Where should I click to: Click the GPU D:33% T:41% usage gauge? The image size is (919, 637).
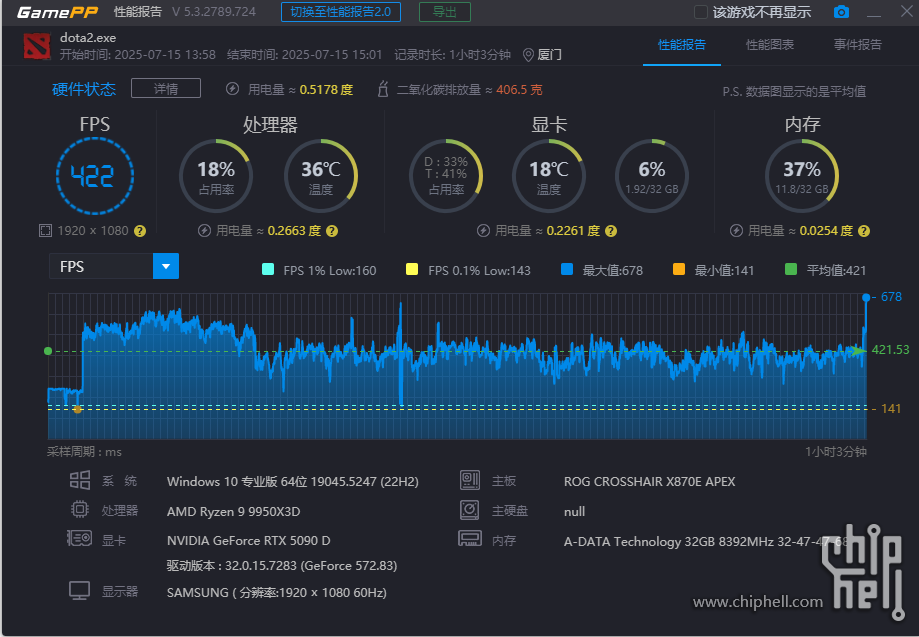pos(445,176)
